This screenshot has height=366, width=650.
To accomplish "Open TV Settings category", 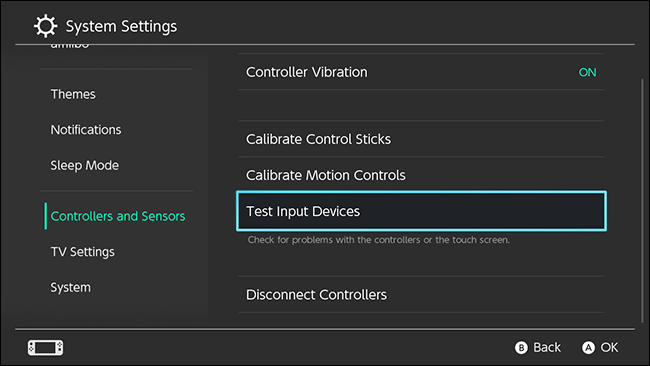I will coord(82,252).
